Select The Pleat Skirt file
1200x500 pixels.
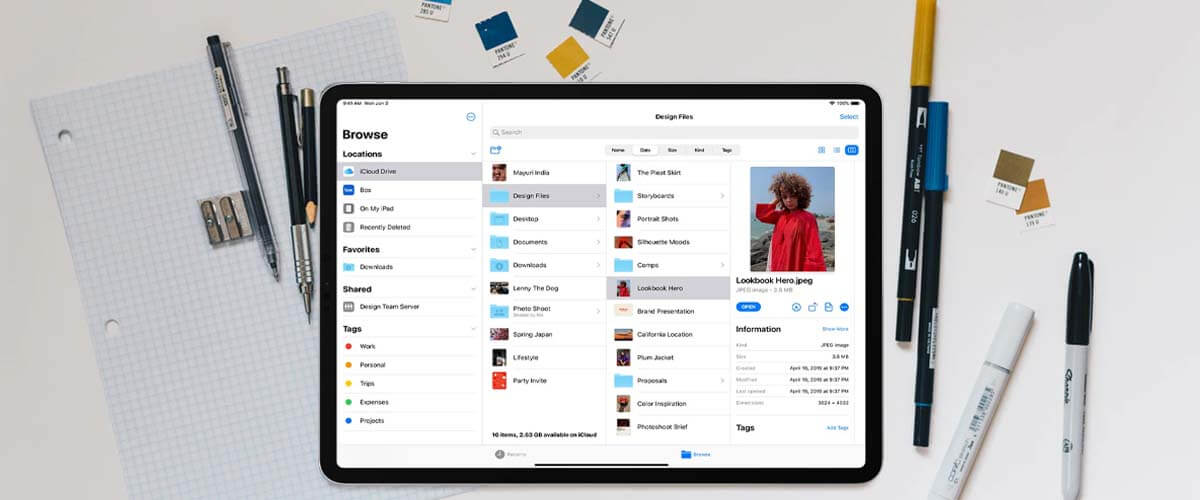click(x=668, y=172)
